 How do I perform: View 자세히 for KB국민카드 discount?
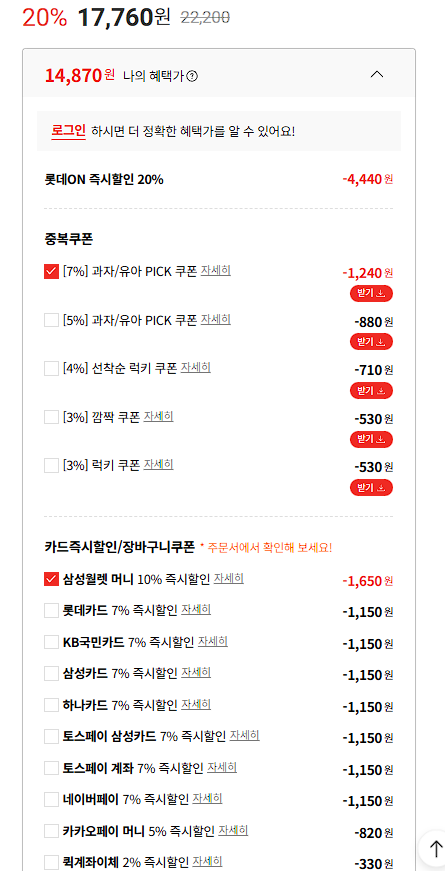(213, 642)
